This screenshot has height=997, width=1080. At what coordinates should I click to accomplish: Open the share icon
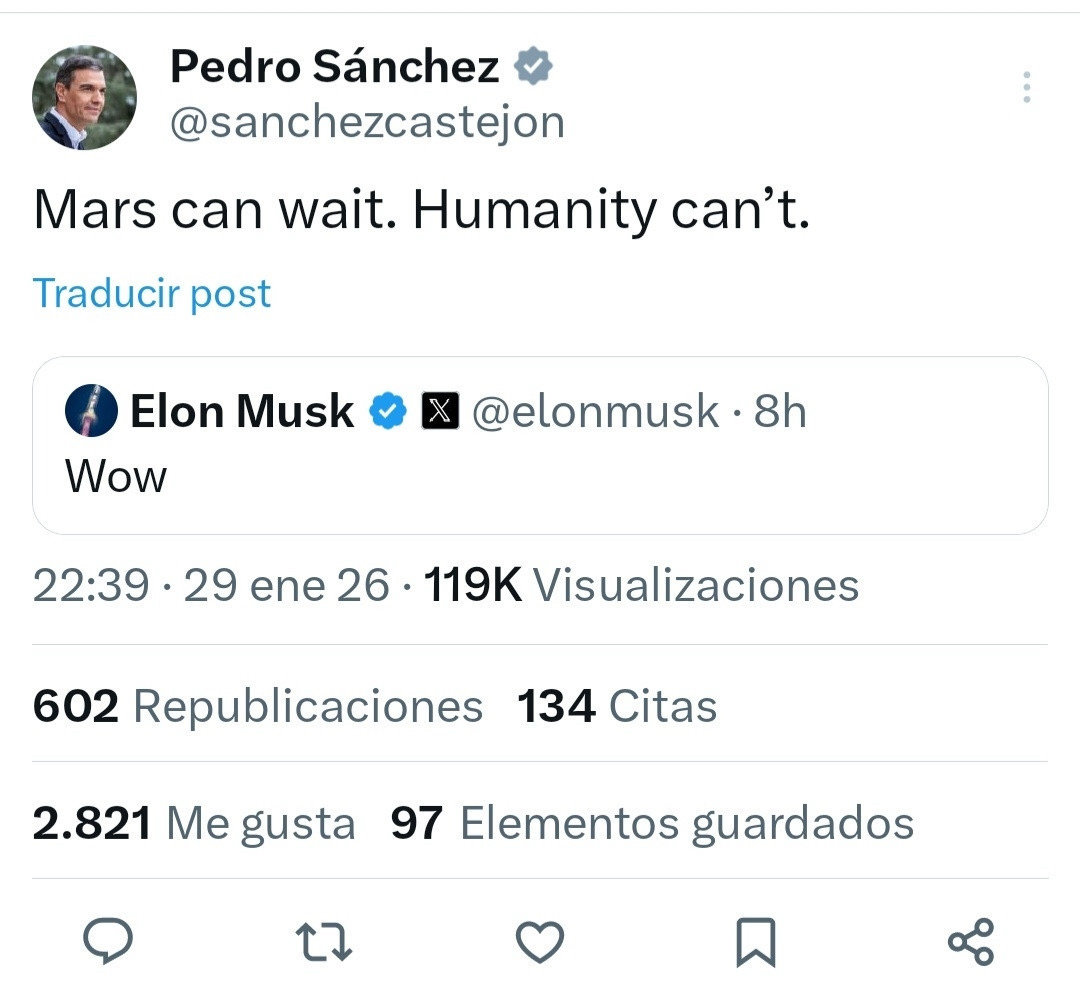point(970,942)
